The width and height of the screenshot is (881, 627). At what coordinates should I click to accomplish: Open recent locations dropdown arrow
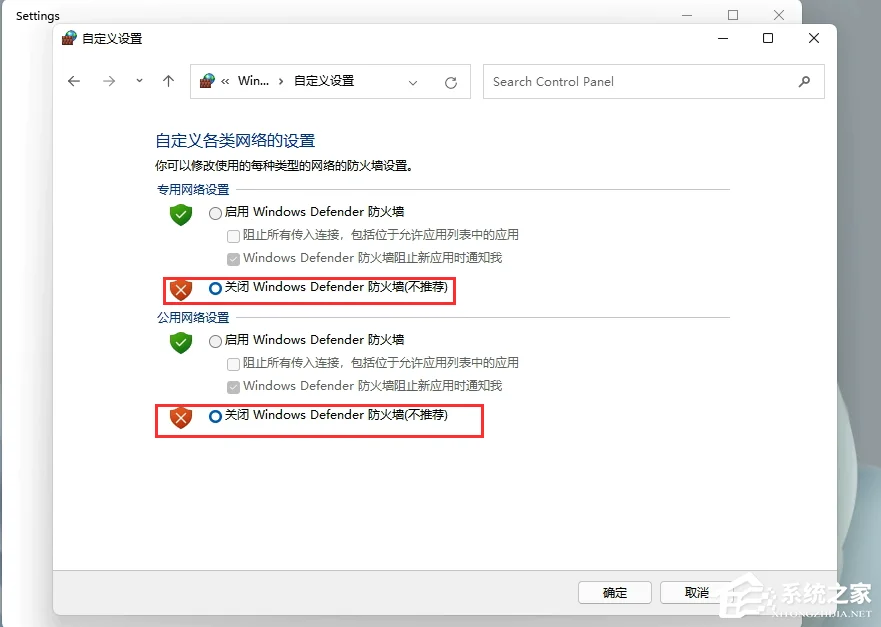coord(139,81)
